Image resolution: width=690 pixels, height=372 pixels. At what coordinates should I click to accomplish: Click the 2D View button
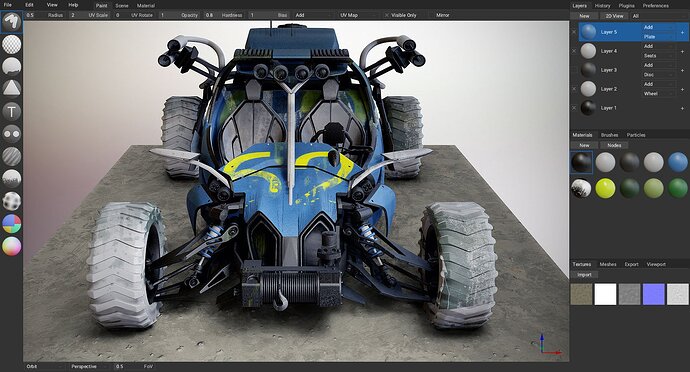click(x=614, y=16)
